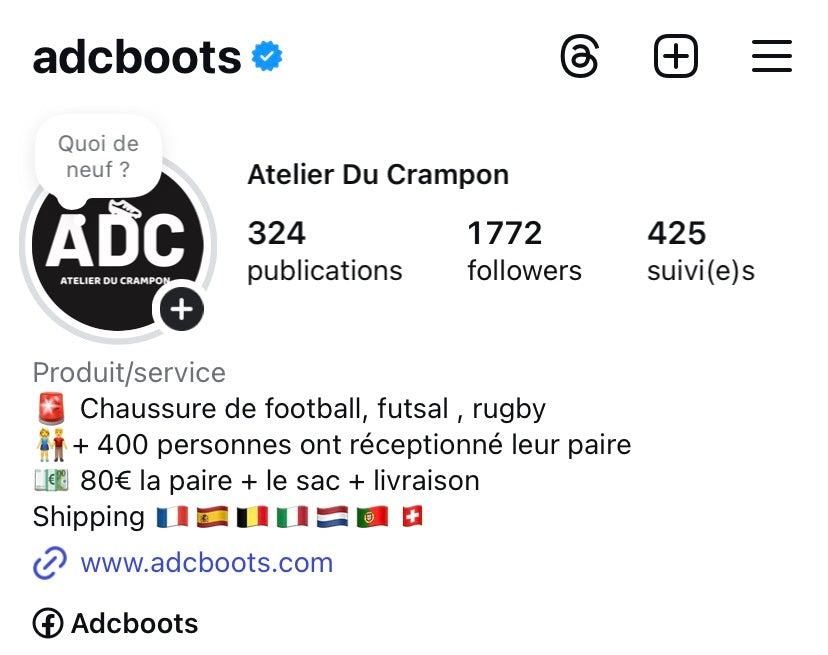828x655 pixels.
Task: Open the 1772 followers list
Action: 524,251
